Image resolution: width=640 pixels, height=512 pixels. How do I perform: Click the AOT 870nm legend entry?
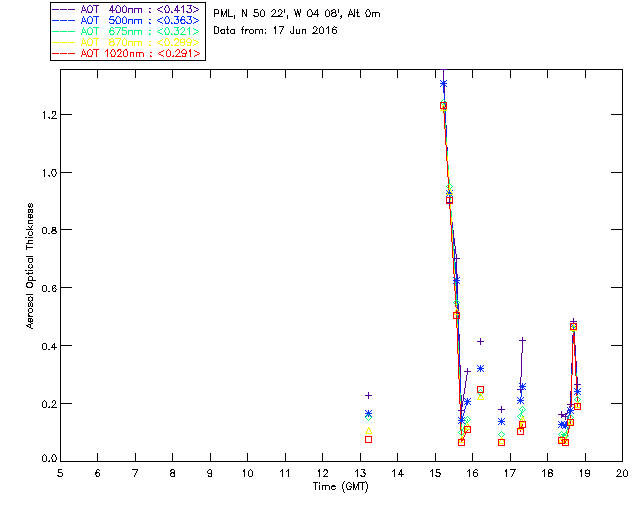(126, 42)
